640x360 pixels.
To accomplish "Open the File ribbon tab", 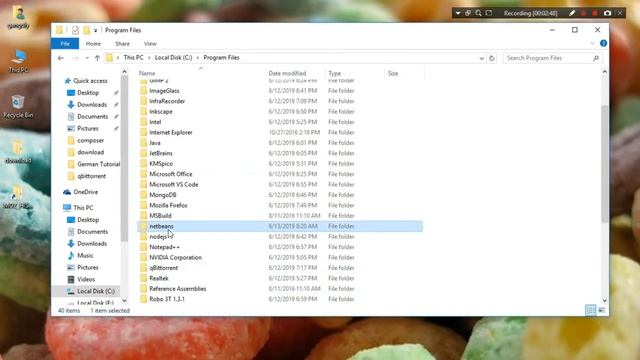I will coord(65,44).
